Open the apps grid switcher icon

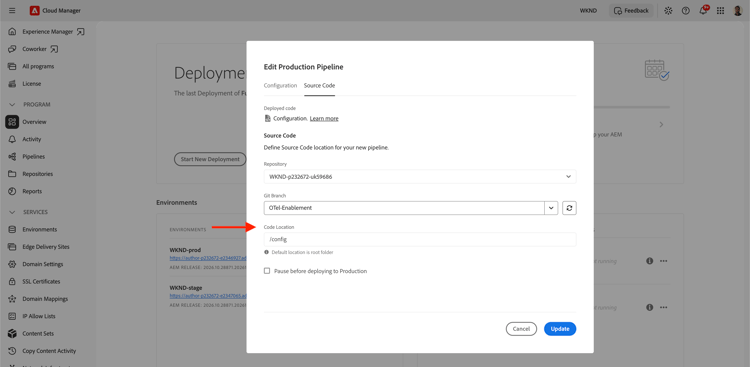click(720, 11)
